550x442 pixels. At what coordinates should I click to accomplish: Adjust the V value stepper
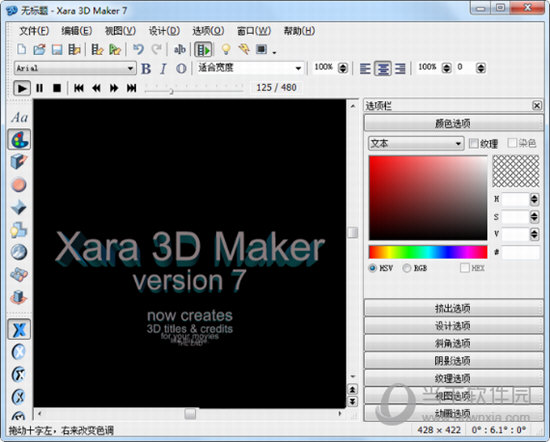(x=534, y=234)
